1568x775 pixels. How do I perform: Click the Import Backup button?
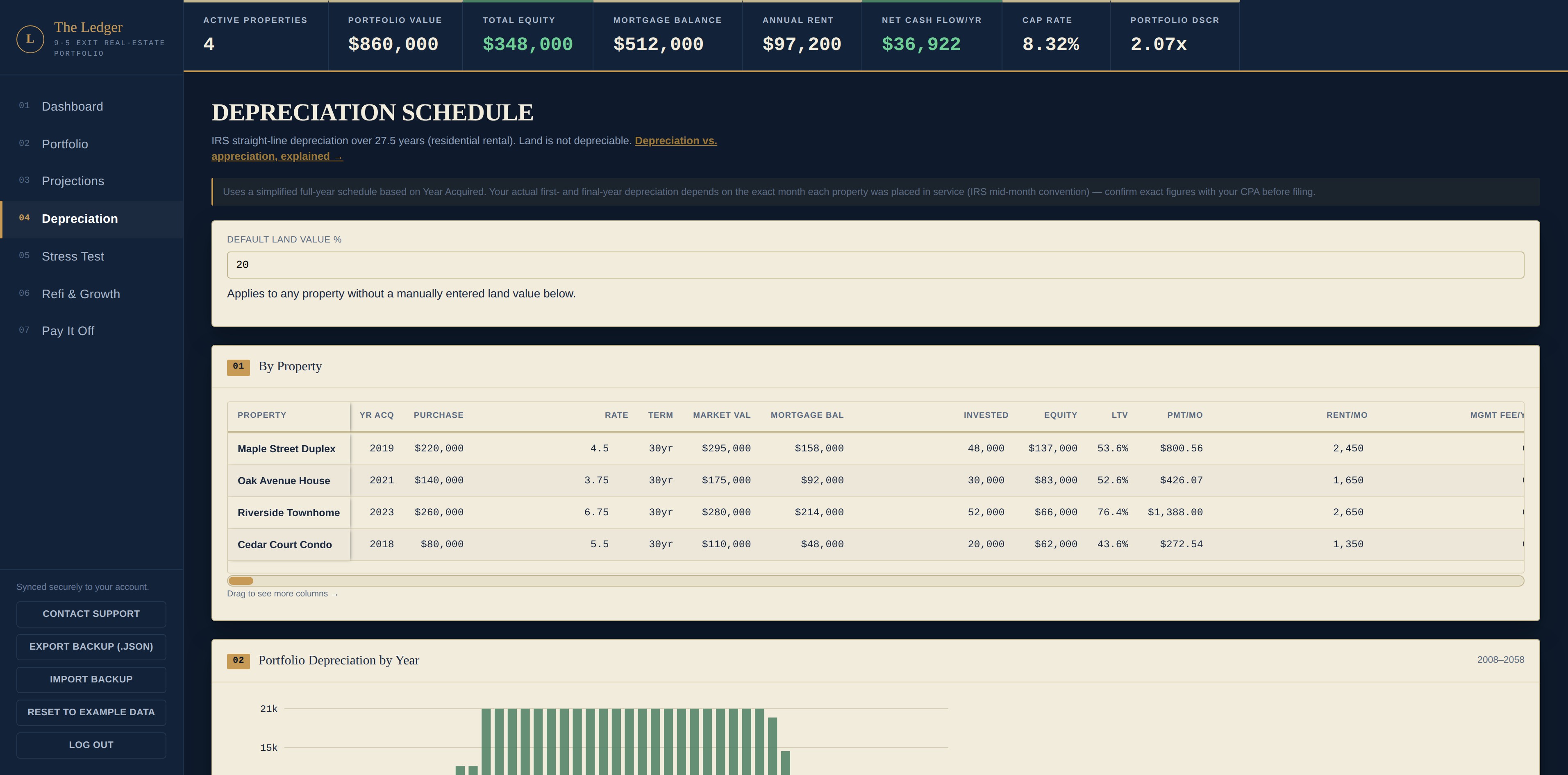(91, 680)
